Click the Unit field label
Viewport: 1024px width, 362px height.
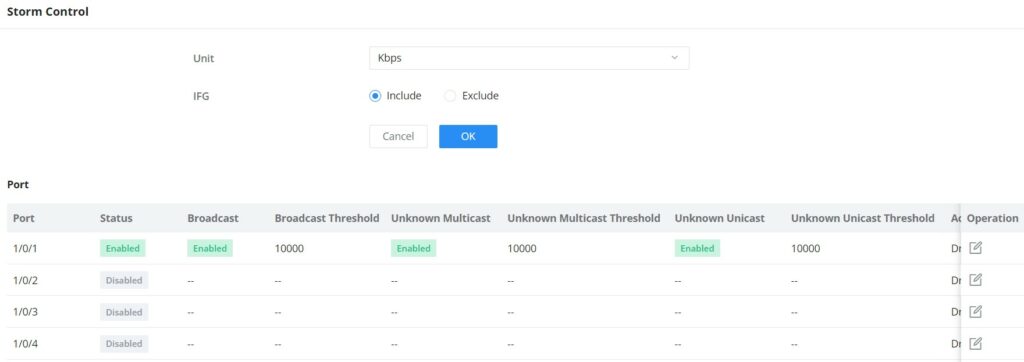click(203, 58)
